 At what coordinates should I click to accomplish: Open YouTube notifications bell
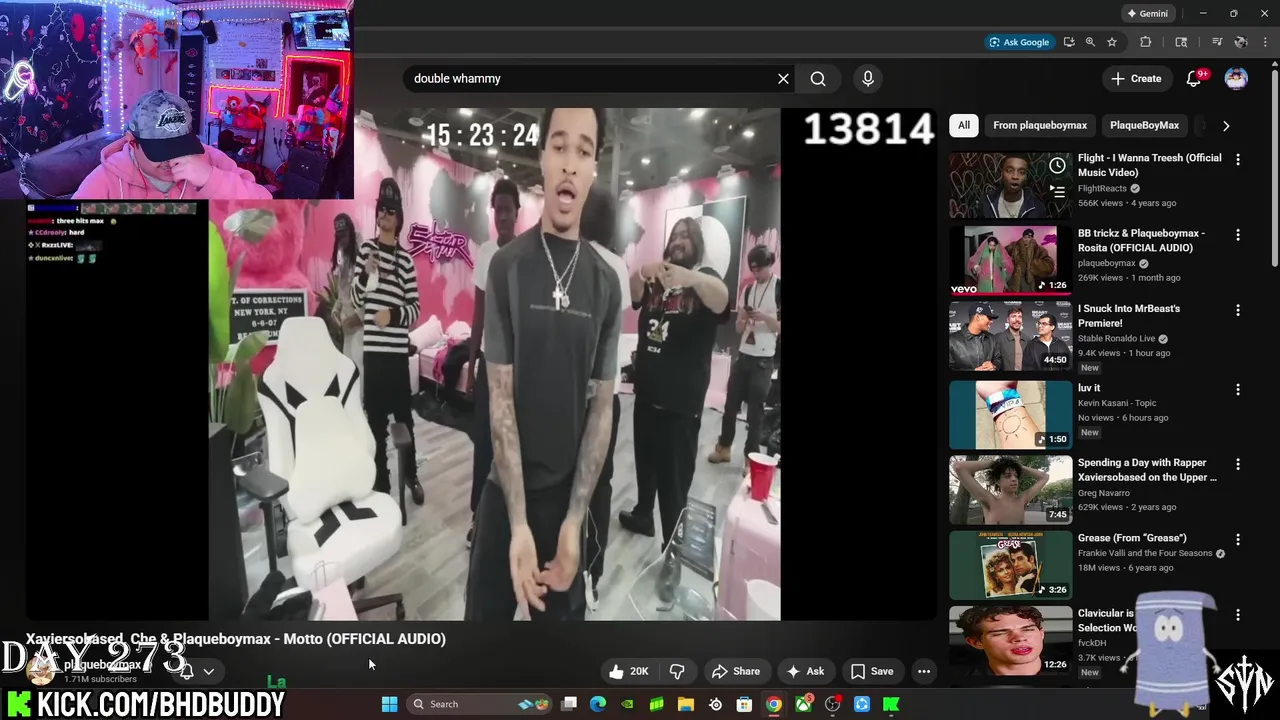click(1194, 78)
